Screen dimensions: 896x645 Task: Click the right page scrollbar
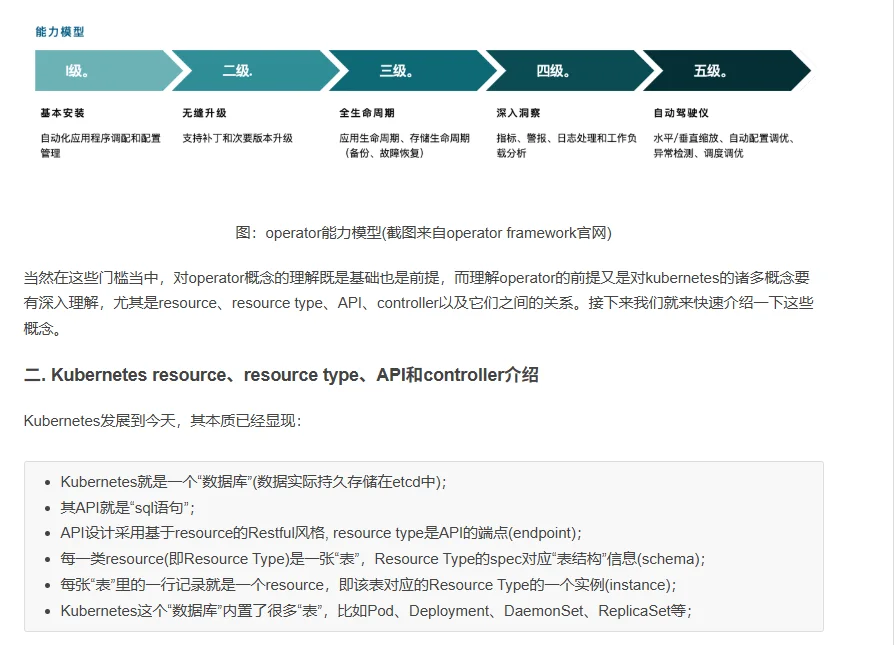click(x=889, y=300)
